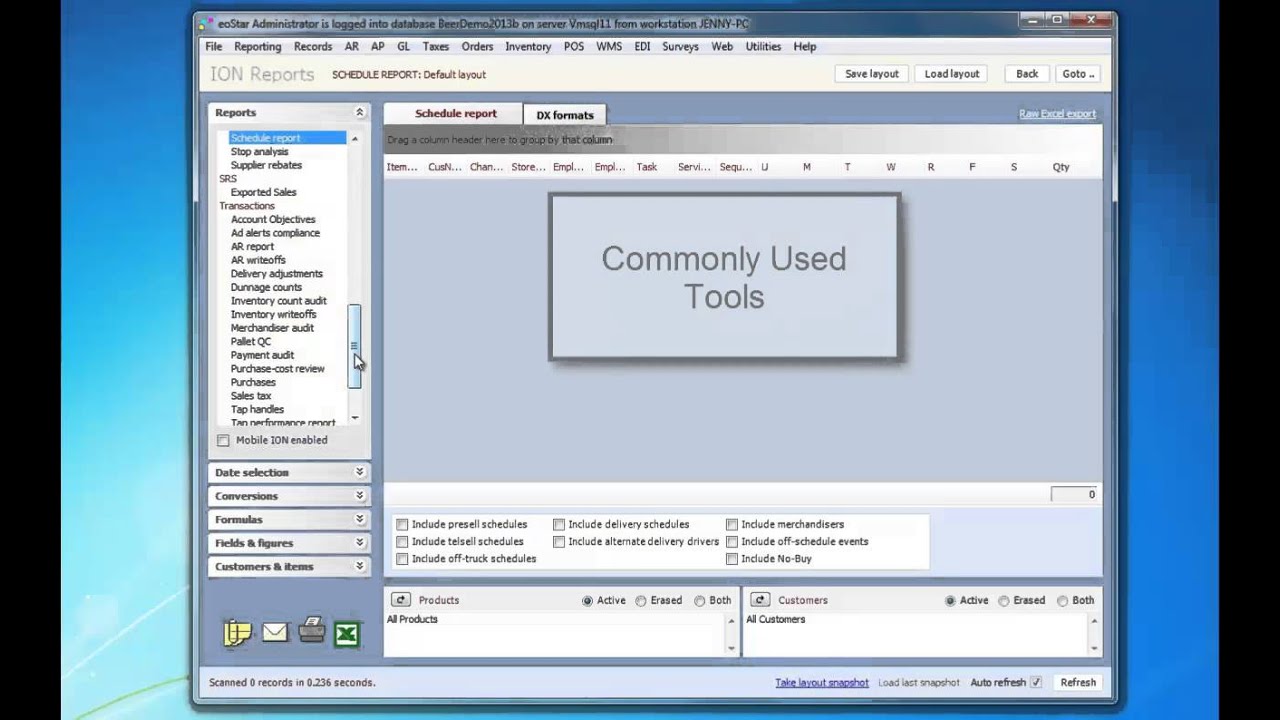Open the Reporting menu

tap(258, 46)
